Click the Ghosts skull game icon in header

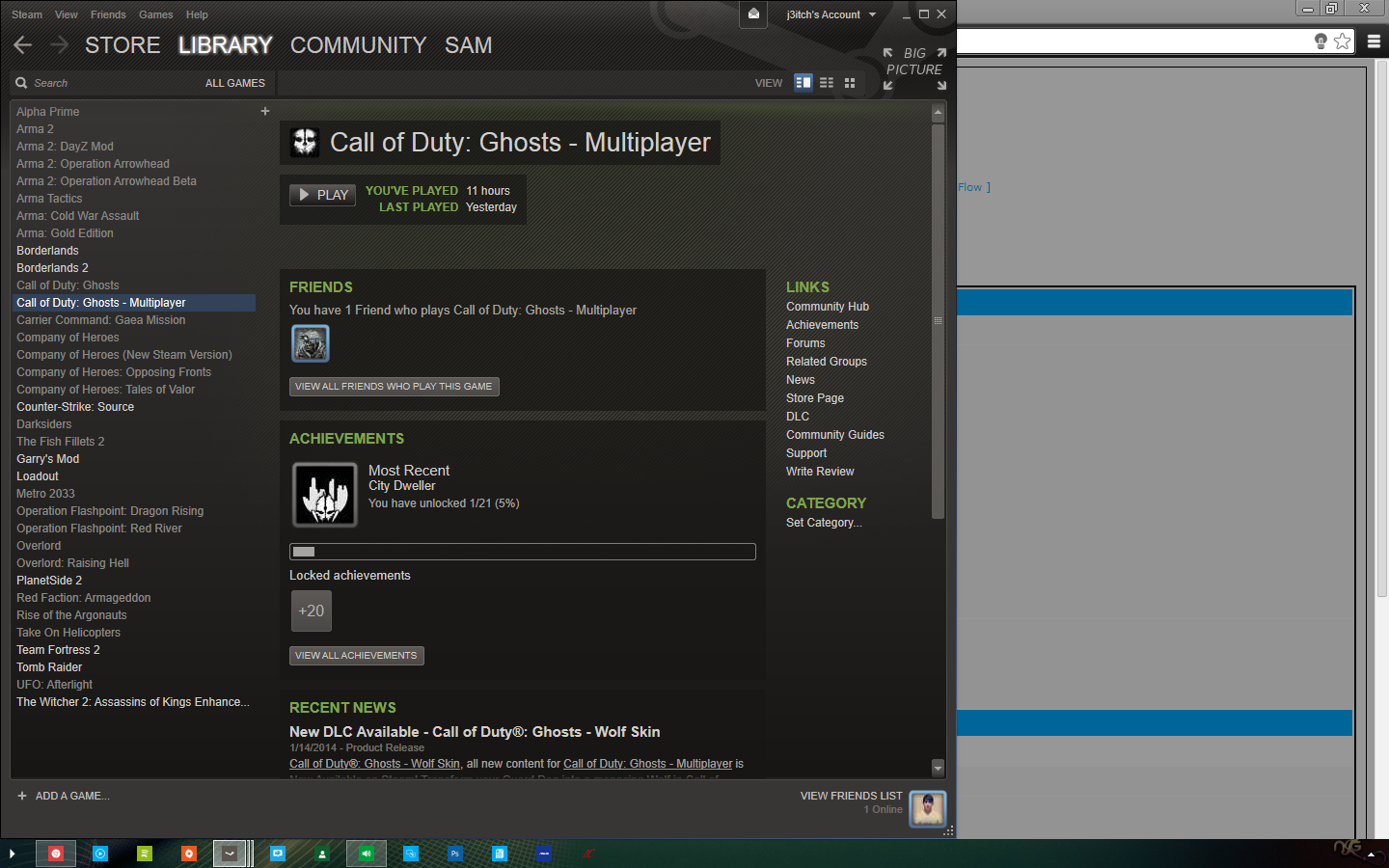pos(305,142)
